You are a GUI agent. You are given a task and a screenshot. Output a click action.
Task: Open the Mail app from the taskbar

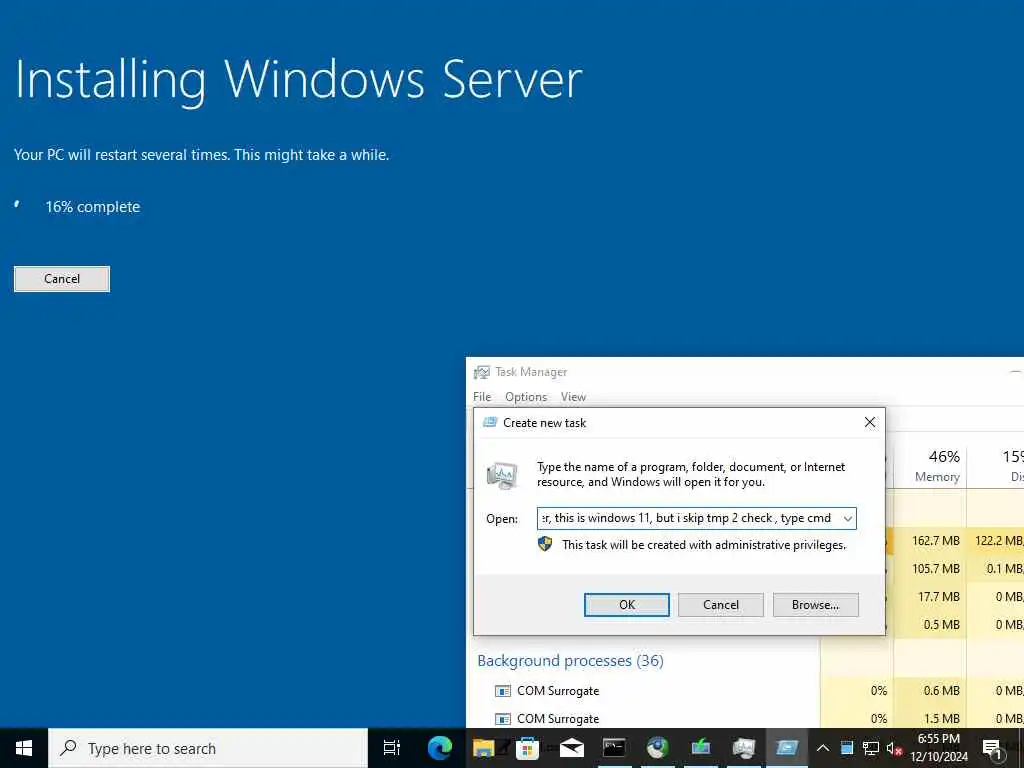tap(571, 748)
